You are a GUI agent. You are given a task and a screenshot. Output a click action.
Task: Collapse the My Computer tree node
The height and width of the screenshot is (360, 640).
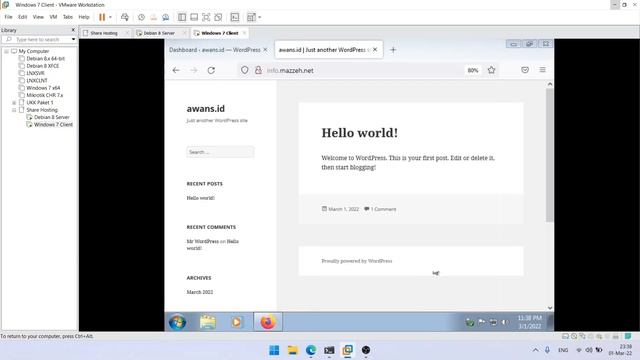7,51
